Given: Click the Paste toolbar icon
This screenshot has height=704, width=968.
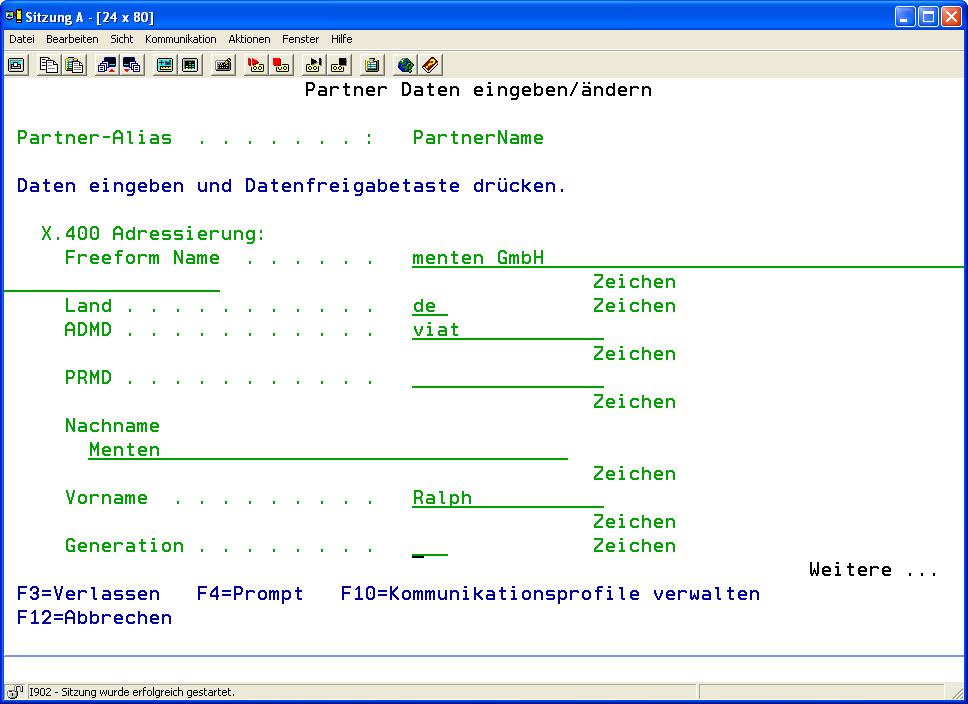Looking at the screenshot, I should tap(74, 65).
